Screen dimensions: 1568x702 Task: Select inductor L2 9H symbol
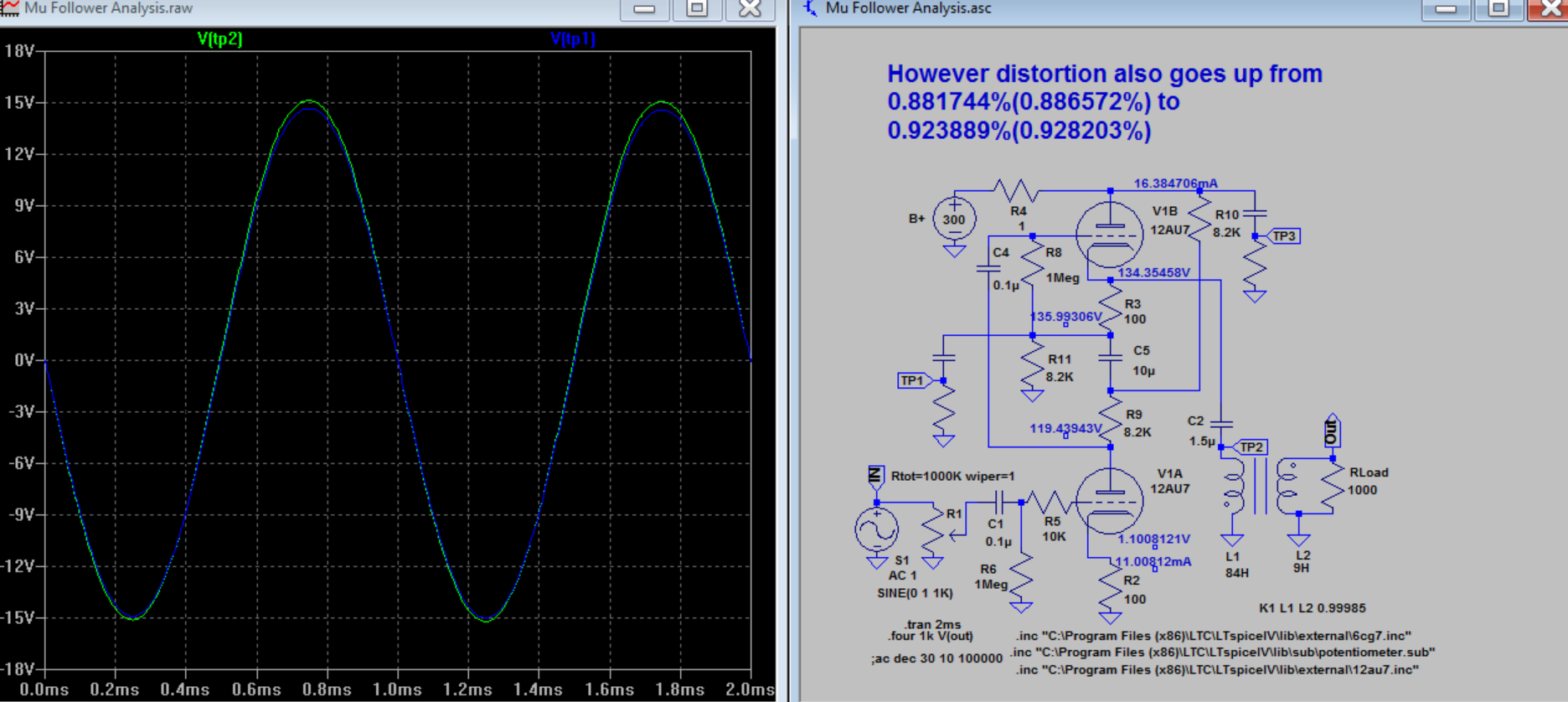1287,488
